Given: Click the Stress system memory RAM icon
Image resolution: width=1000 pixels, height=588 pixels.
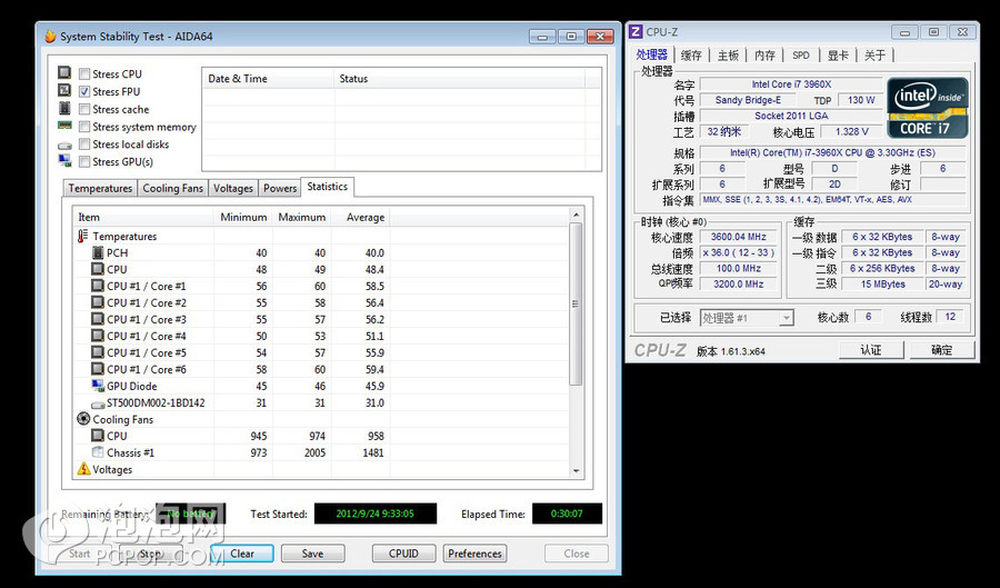Looking at the screenshot, I should pos(64,126).
